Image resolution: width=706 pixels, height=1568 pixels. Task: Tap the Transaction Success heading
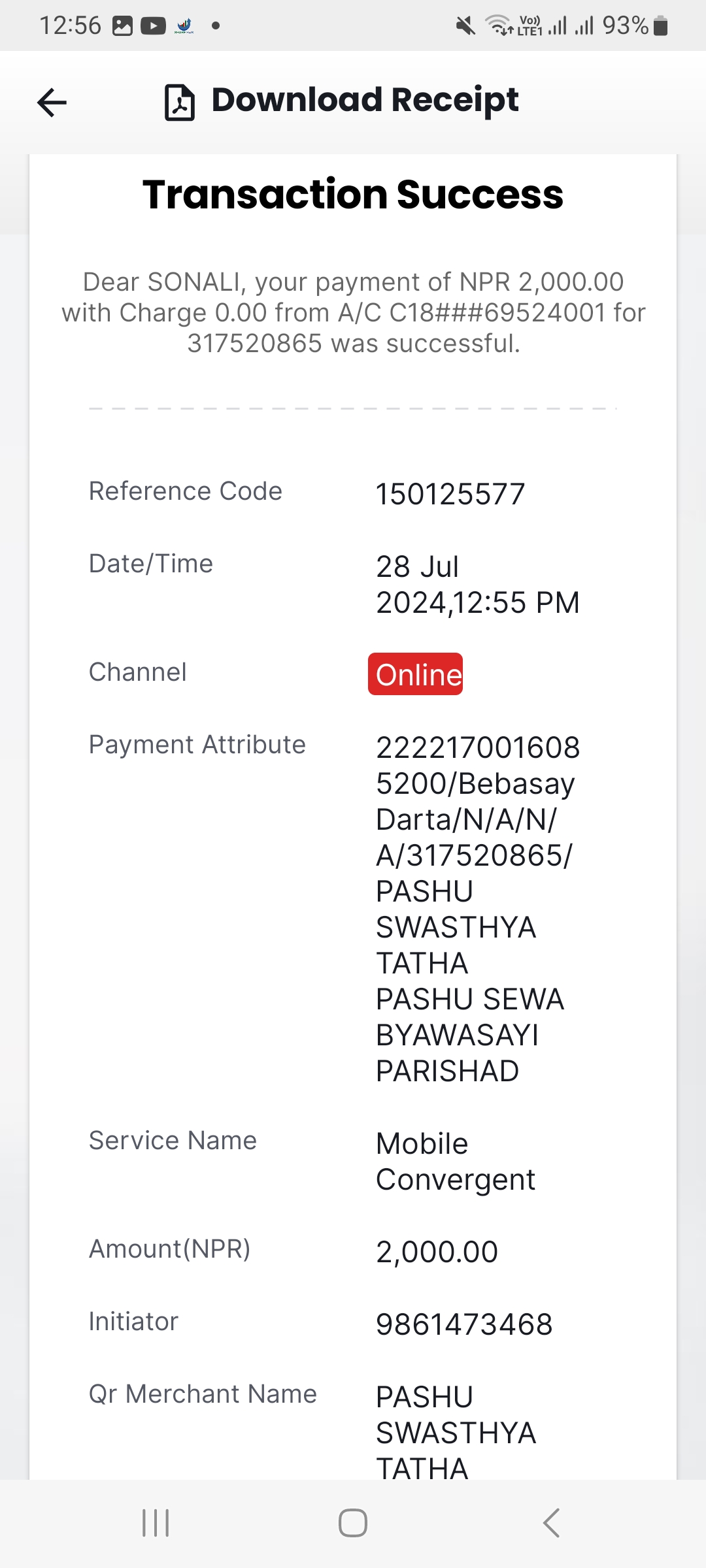pyautogui.click(x=353, y=195)
